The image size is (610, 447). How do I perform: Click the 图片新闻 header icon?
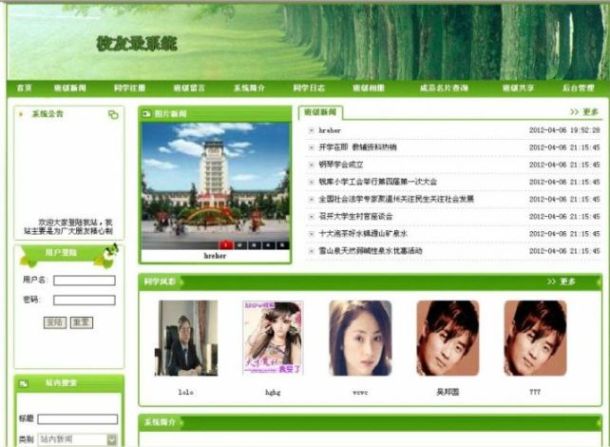tap(147, 115)
